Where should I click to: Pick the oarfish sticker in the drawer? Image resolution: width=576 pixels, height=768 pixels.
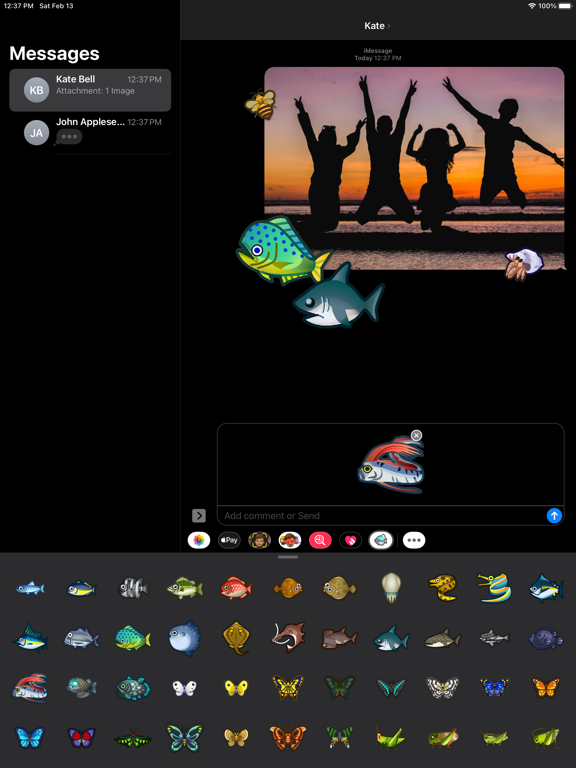[x=30, y=688]
